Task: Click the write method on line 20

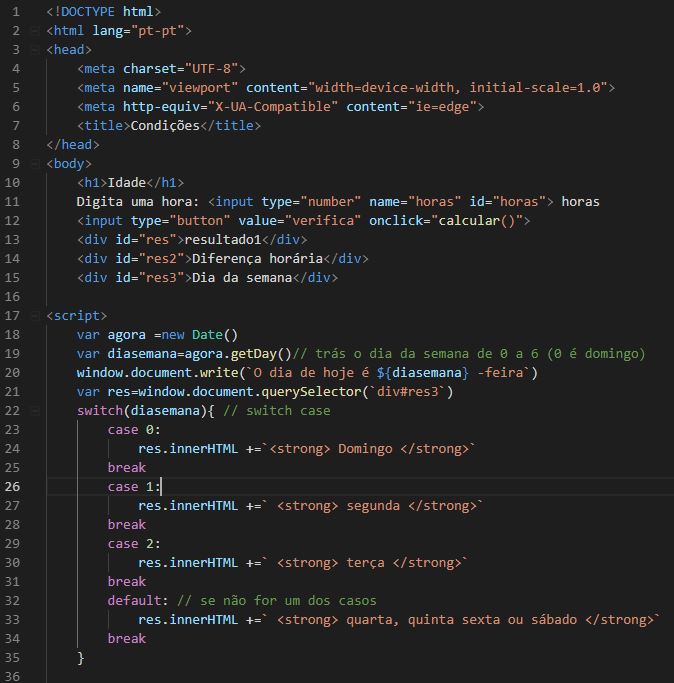Action: pyautogui.click(x=219, y=373)
